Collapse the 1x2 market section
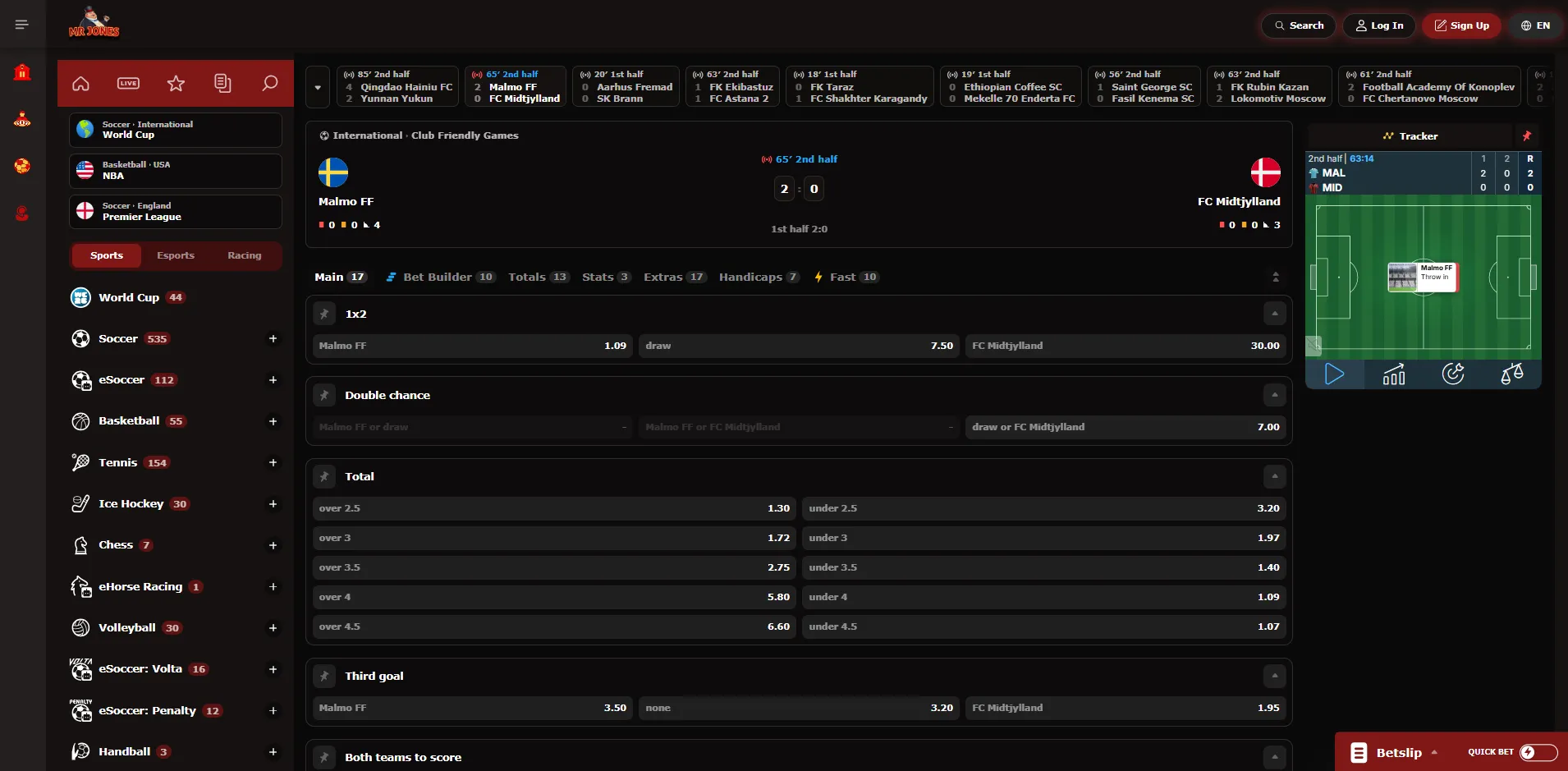1568x771 pixels. pos(1274,314)
